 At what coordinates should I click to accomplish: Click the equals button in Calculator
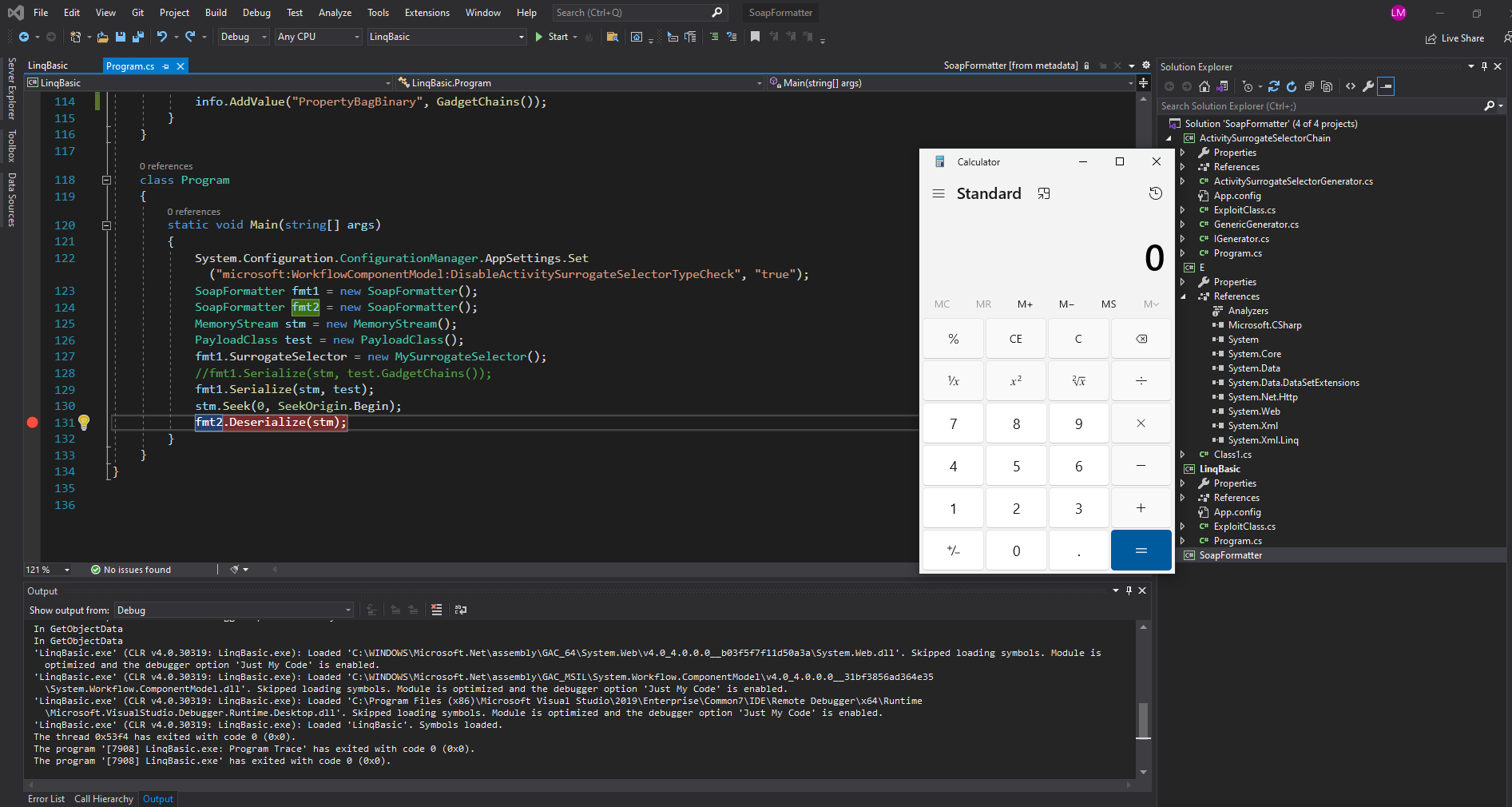[x=1141, y=551]
